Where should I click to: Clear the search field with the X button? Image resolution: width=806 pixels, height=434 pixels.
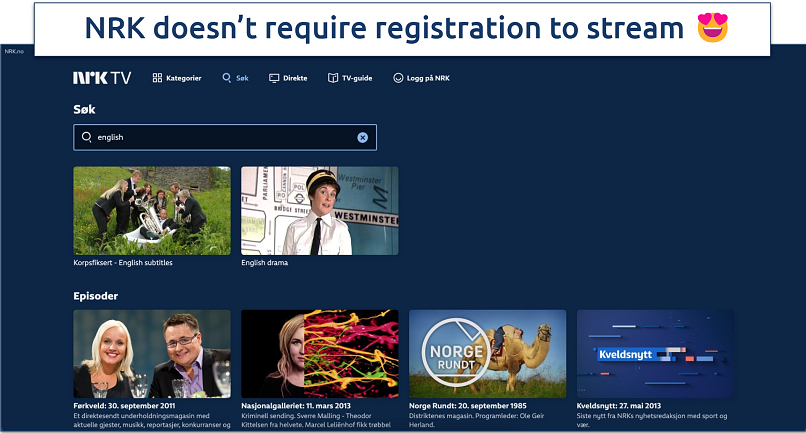click(362, 137)
